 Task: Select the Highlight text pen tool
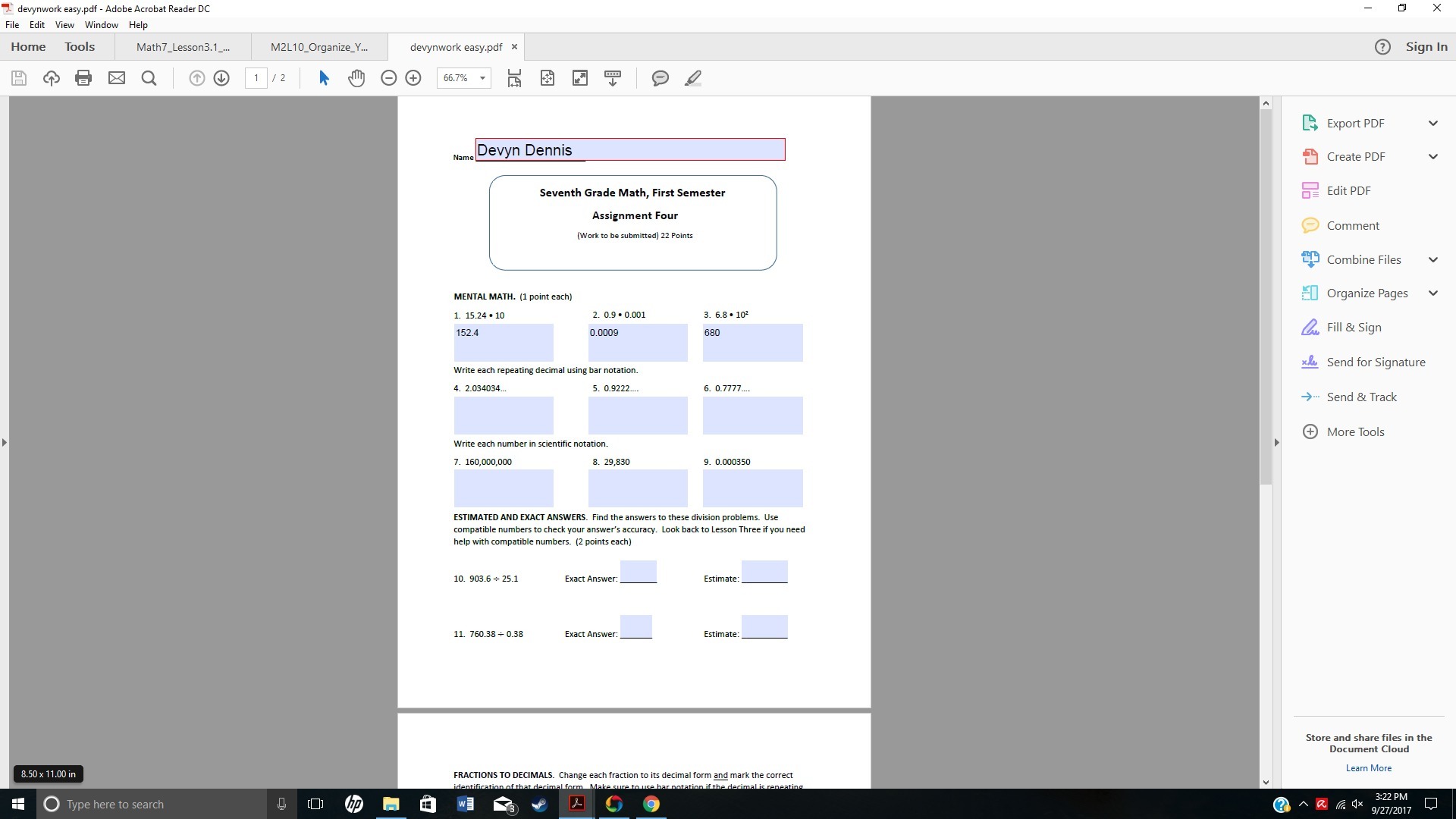[692, 78]
